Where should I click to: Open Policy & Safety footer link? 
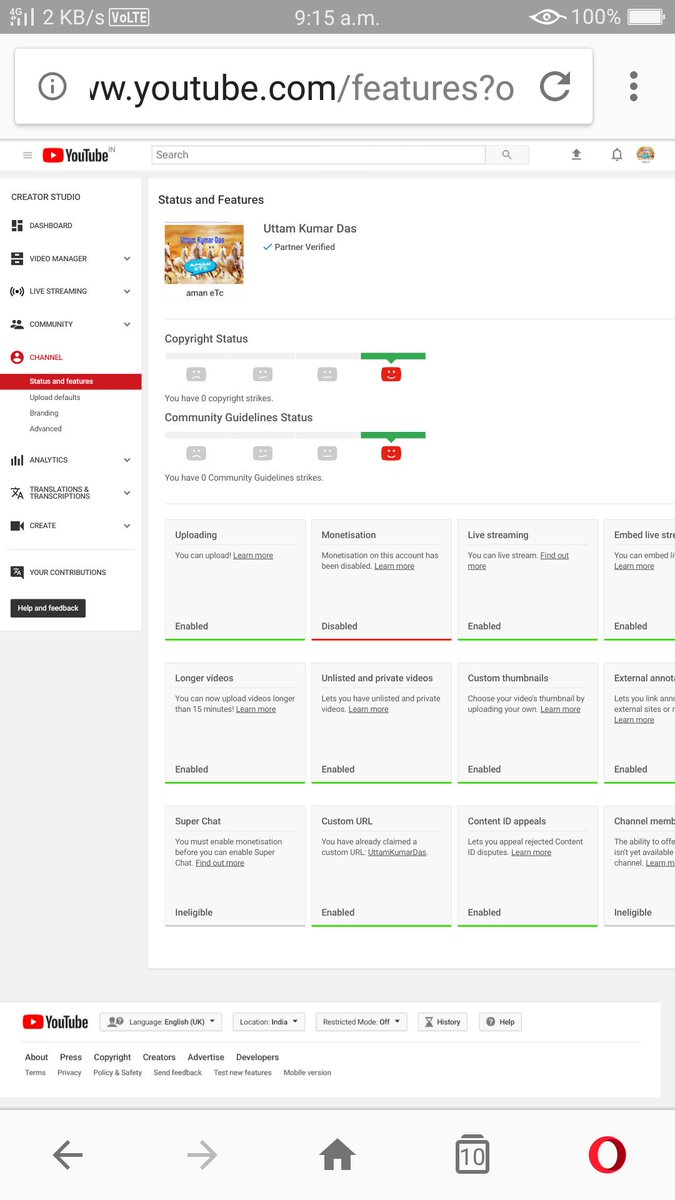pyautogui.click(x=118, y=1073)
